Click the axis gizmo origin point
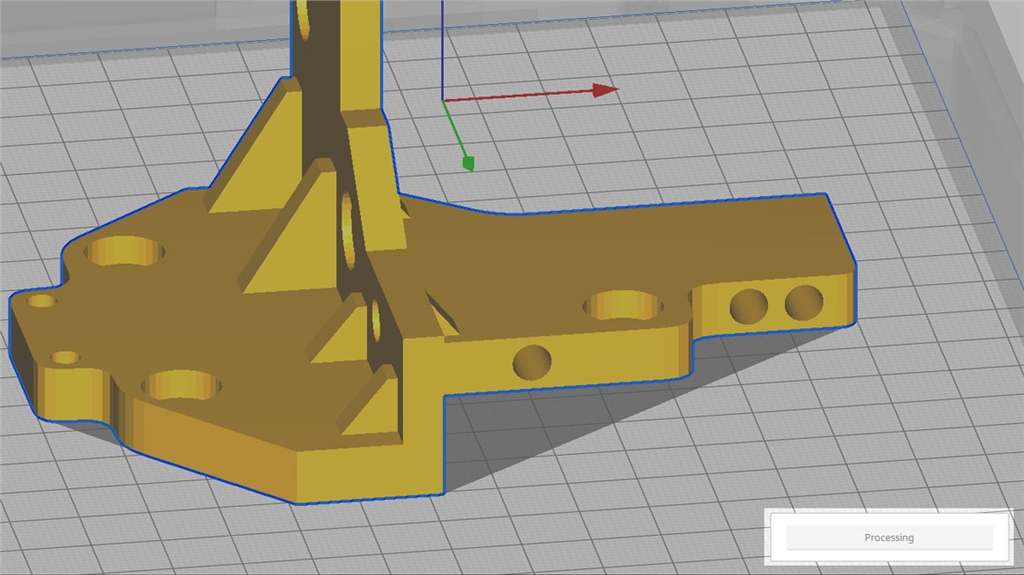The width and height of the screenshot is (1024, 575). point(443,100)
